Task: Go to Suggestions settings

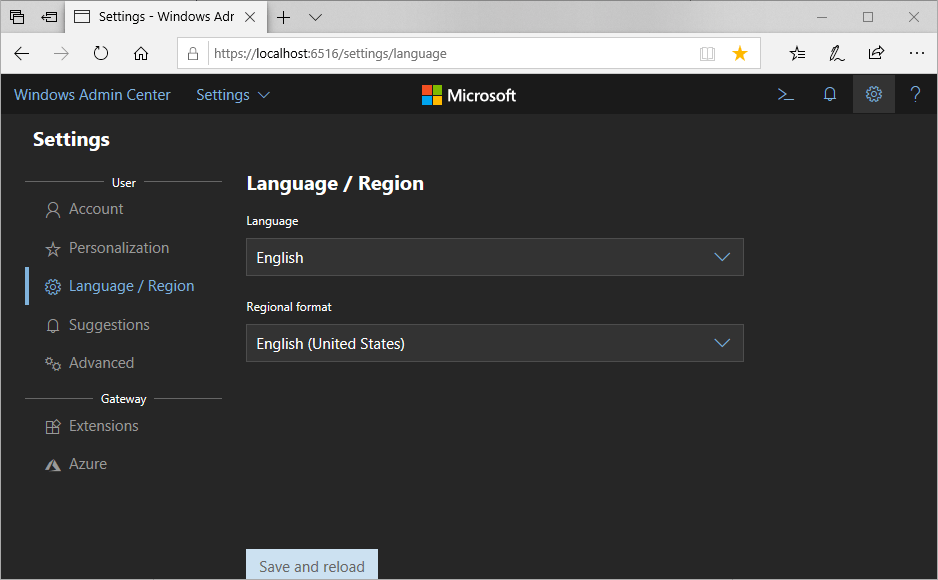Action: coord(108,325)
